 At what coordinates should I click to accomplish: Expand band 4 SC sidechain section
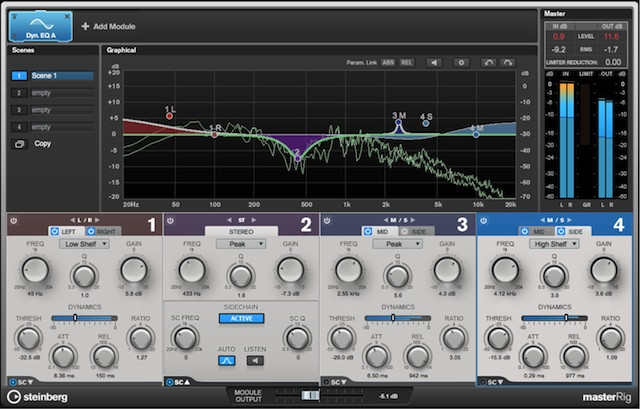491,382
